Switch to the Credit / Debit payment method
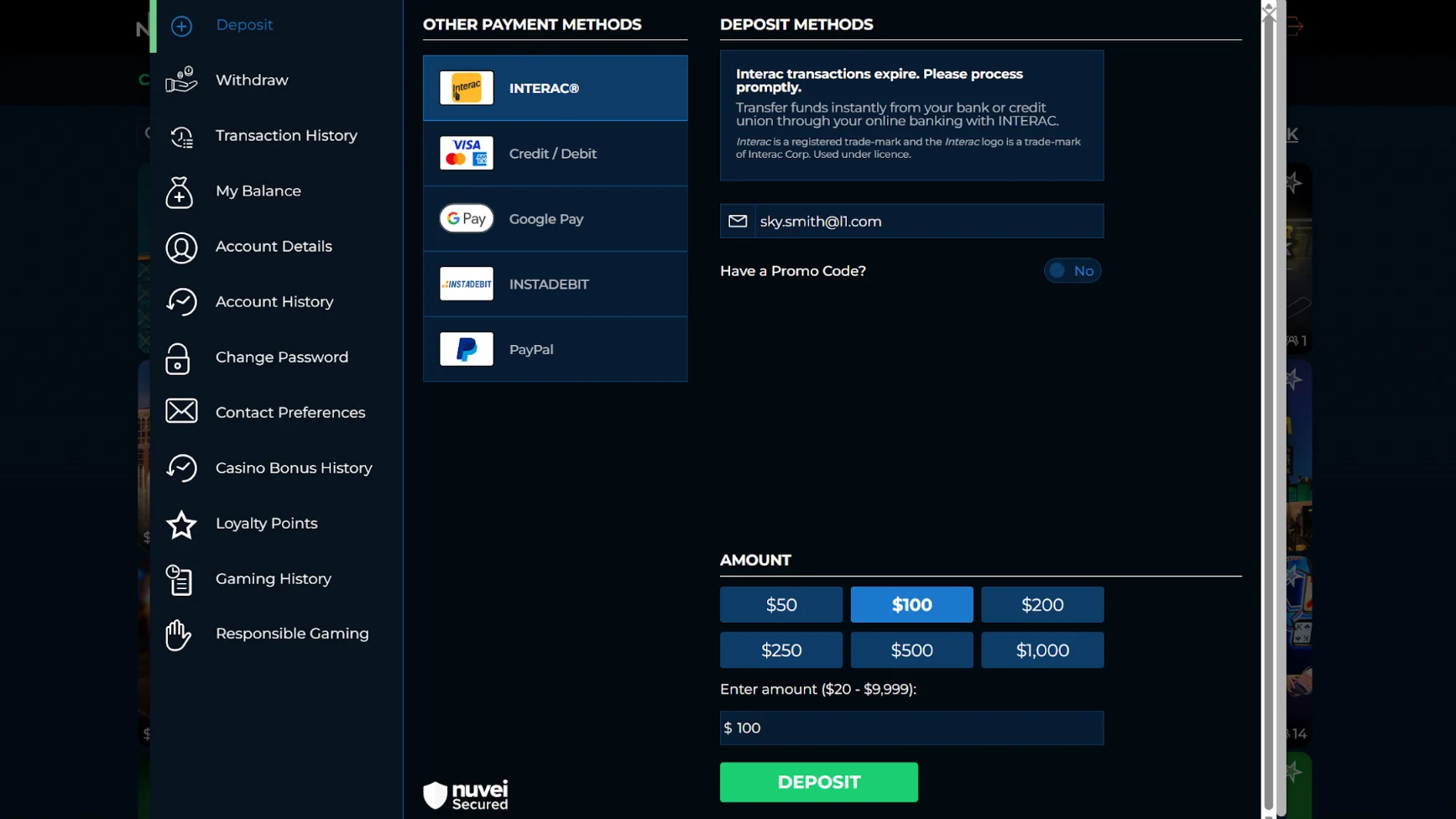Image resolution: width=1456 pixels, height=819 pixels. pyautogui.click(x=555, y=154)
